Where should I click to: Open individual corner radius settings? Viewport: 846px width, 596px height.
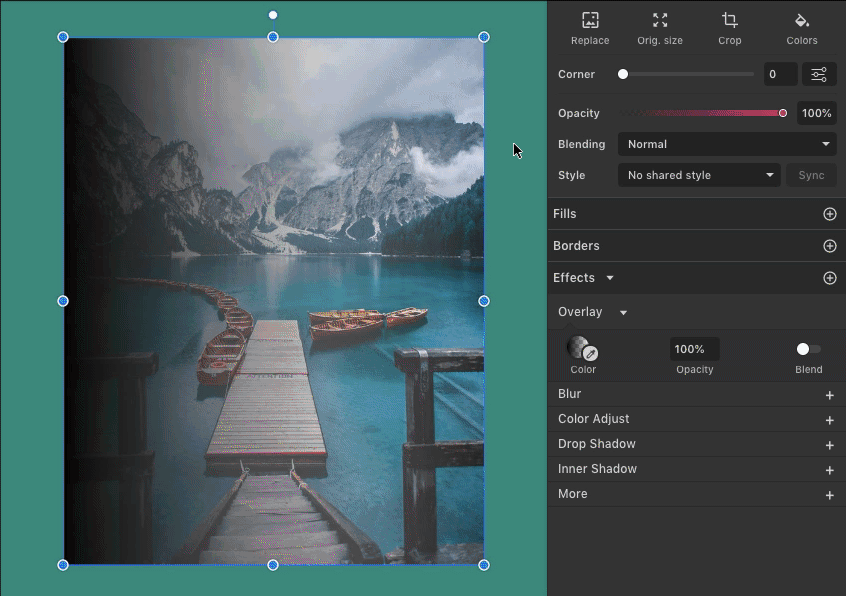click(x=819, y=74)
